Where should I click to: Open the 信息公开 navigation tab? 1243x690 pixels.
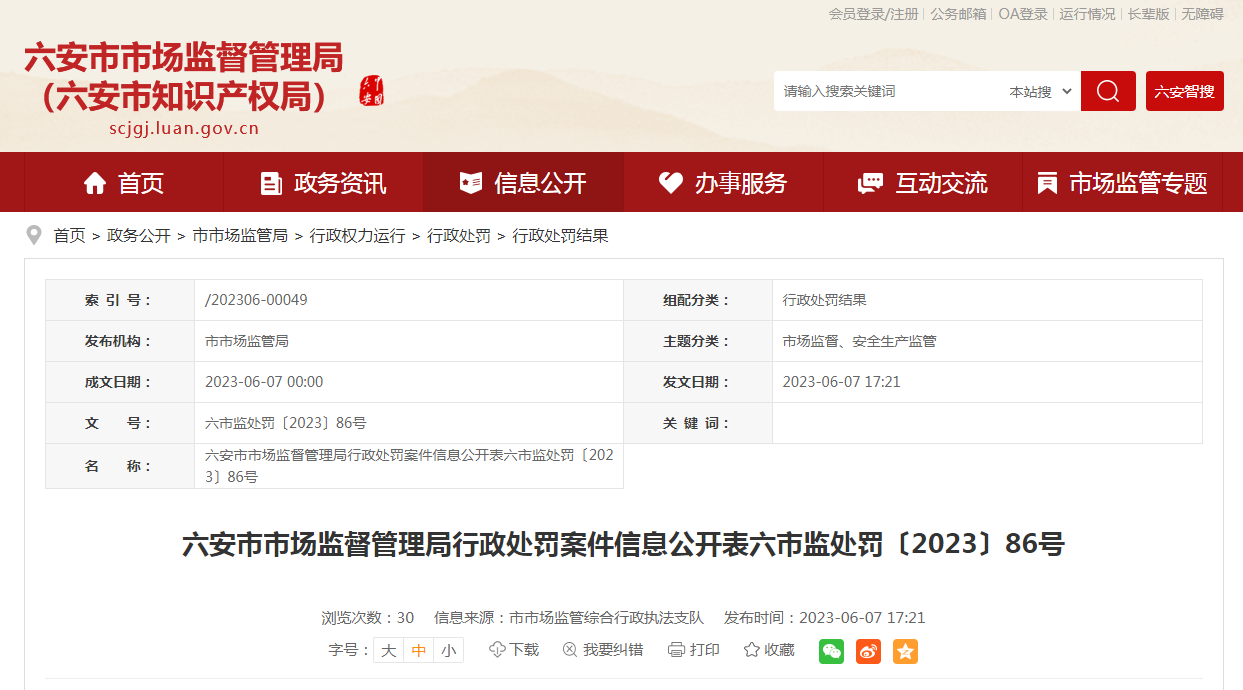pos(523,183)
